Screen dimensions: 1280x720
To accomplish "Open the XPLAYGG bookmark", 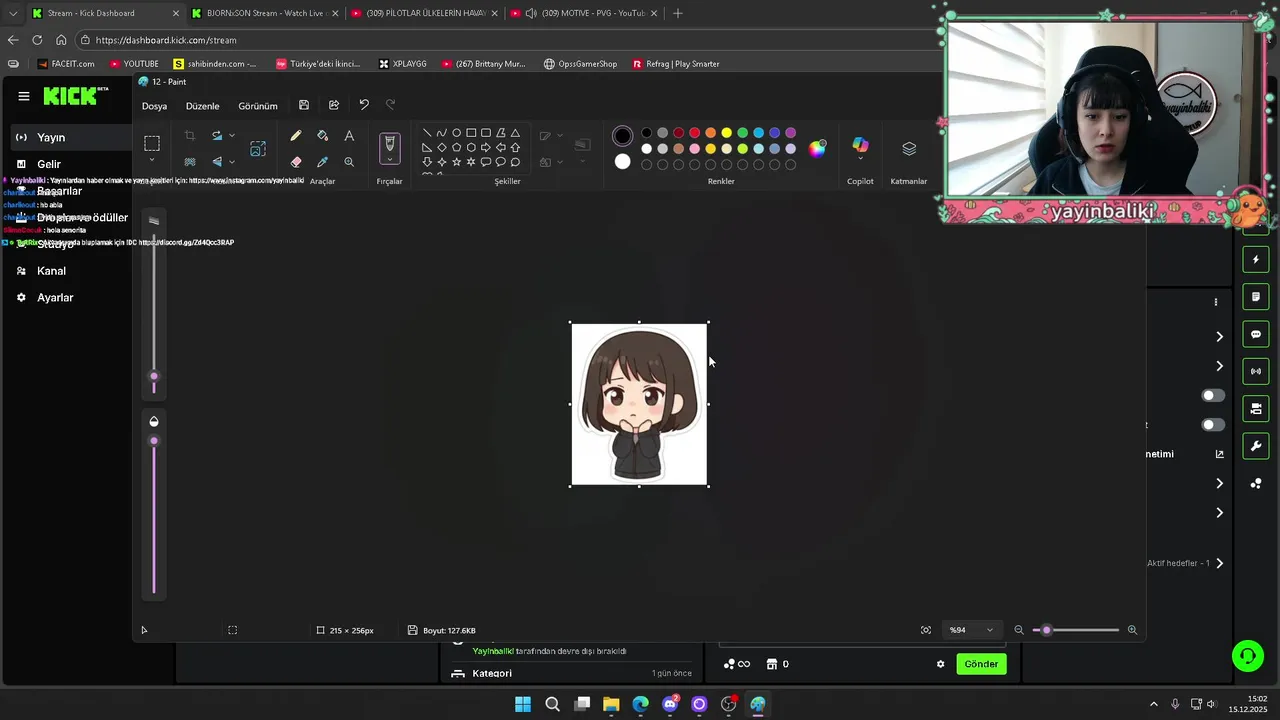I will click(x=403, y=64).
